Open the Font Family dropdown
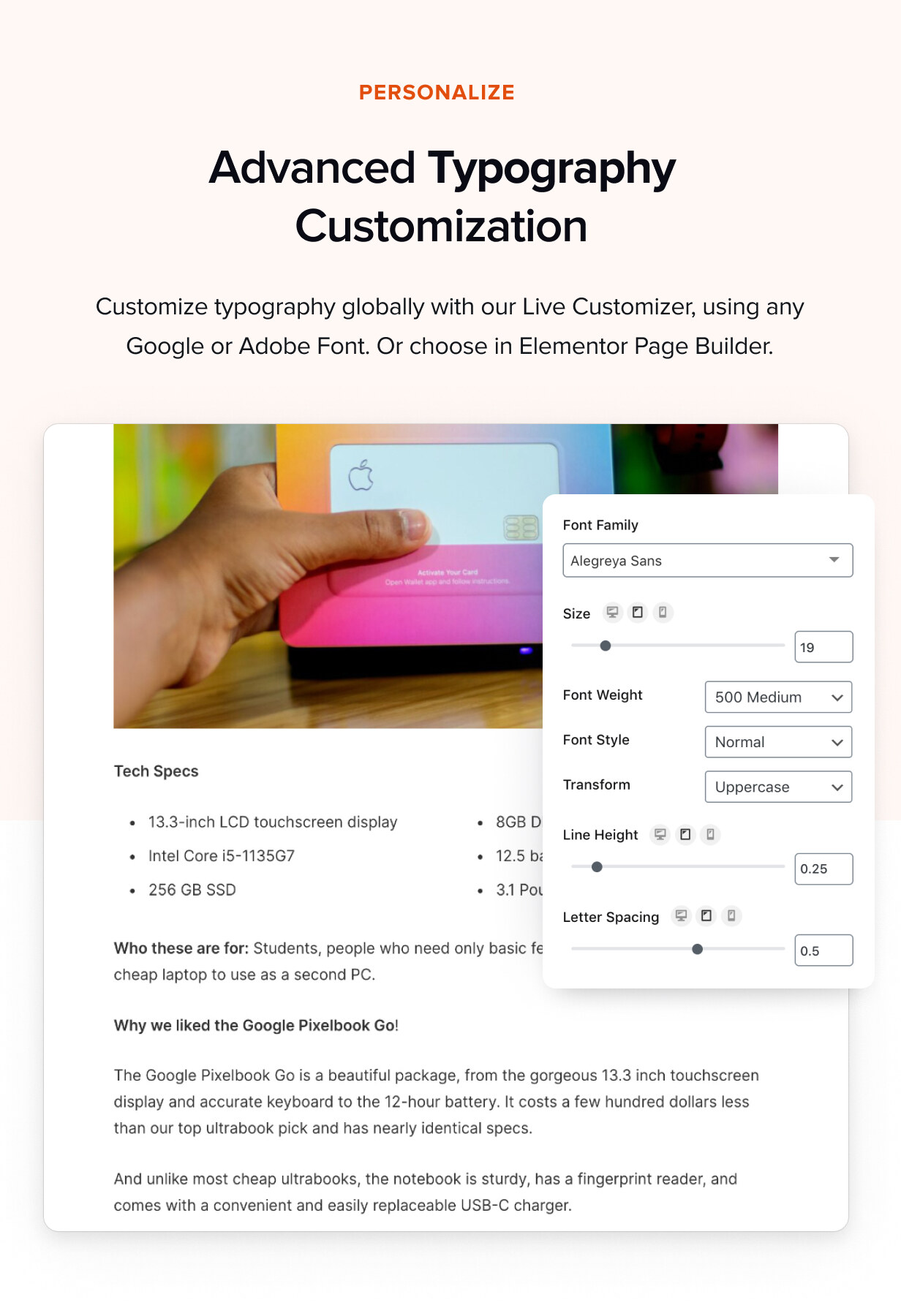901x1316 pixels. click(x=707, y=560)
